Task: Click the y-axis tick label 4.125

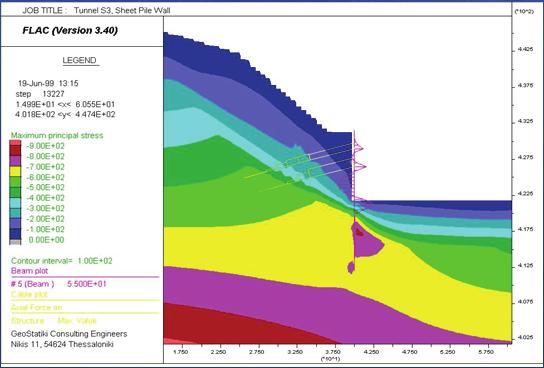Action: click(x=525, y=266)
